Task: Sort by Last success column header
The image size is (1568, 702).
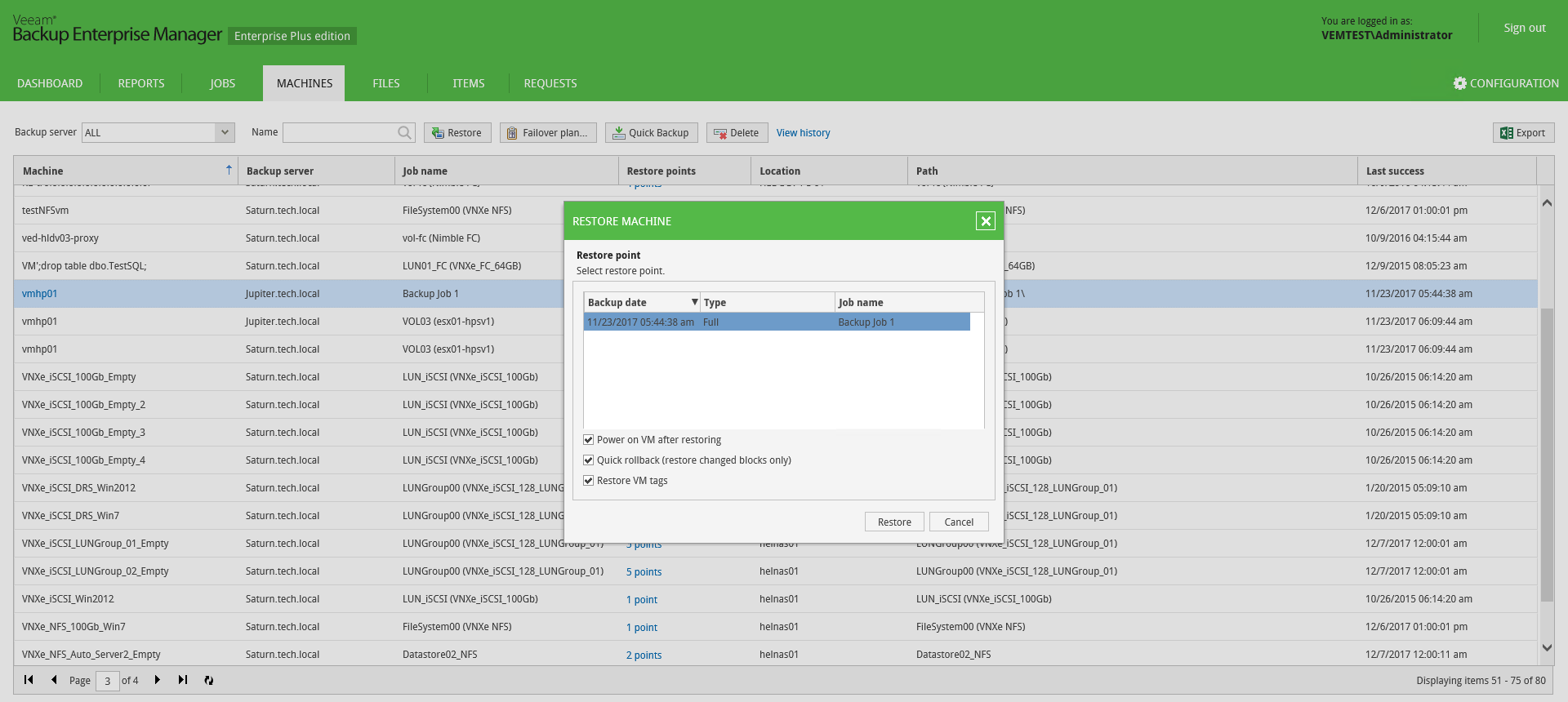Action: tap(1446, 171)
